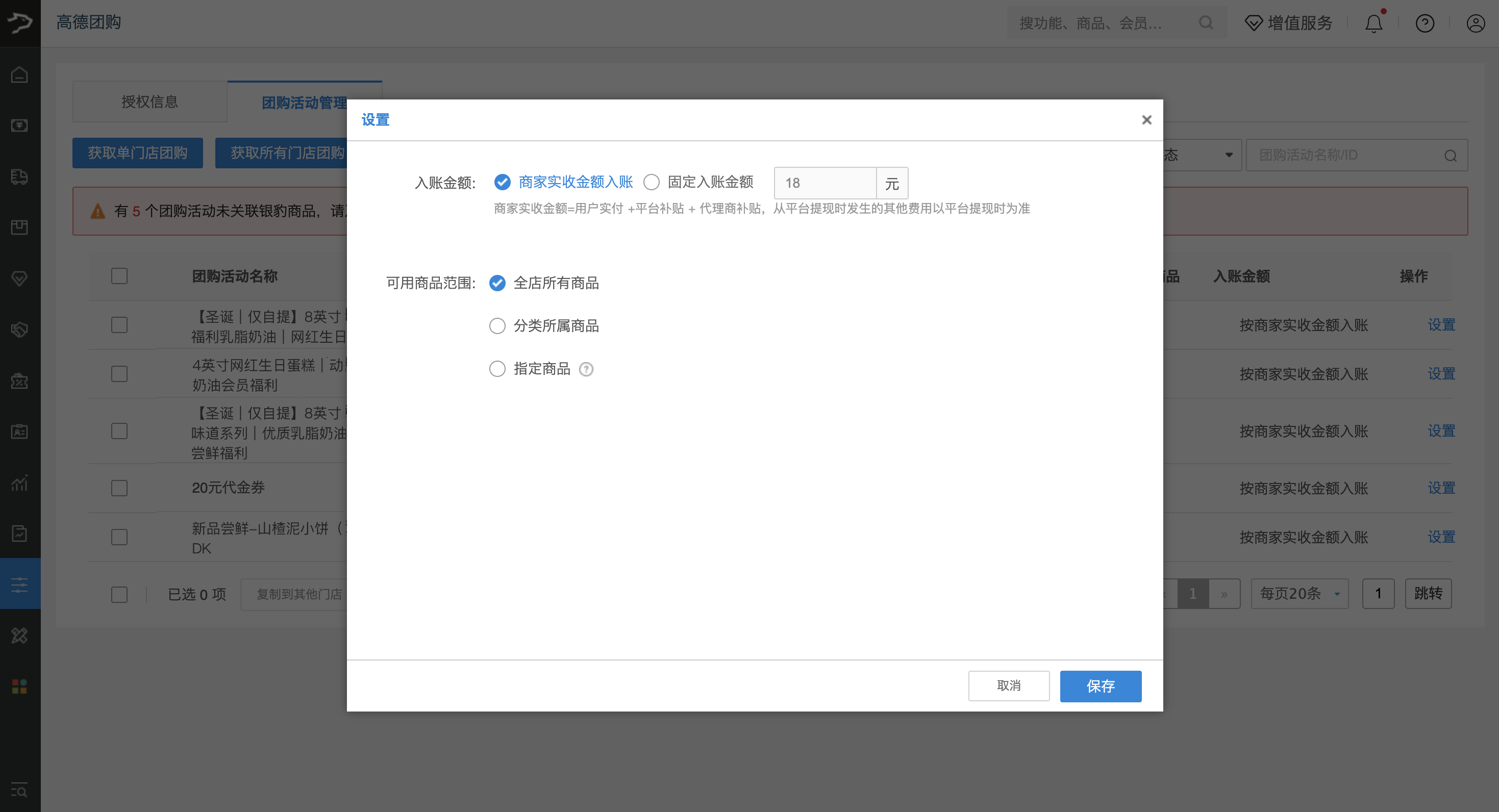Open 增值服务 menu item
Image resolution: width=1499 pixels, height=812 pixels.
click(x=1289, y=23)
